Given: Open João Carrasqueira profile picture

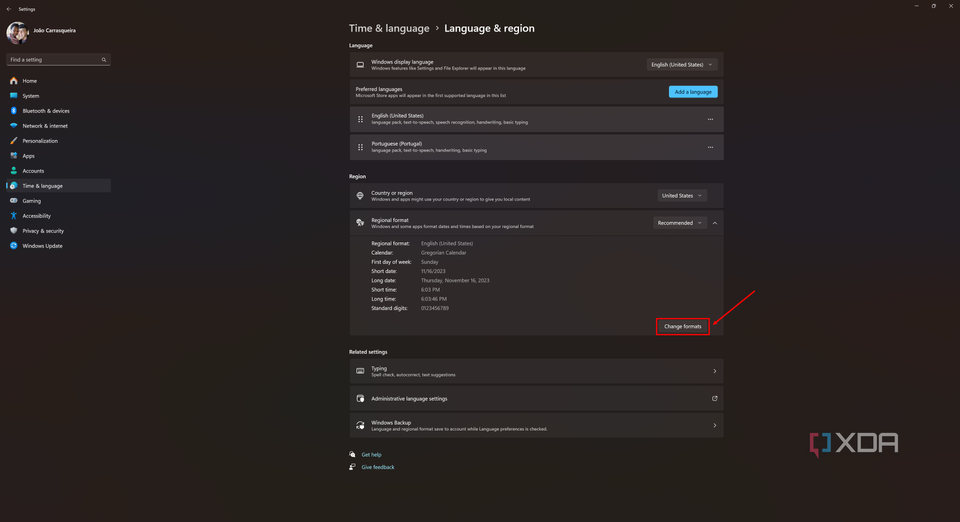Looking at the screenshot, I should coord(17,33).
